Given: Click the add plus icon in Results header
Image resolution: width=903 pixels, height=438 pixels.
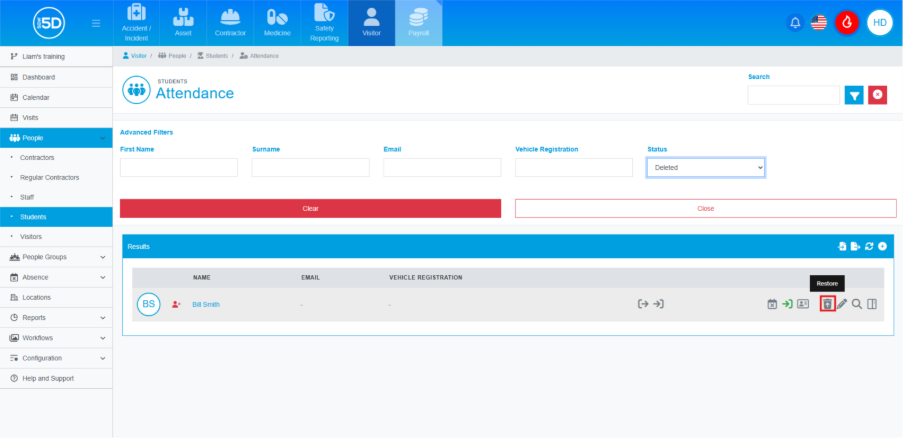Looking at the screenshot, I should 882,246.
